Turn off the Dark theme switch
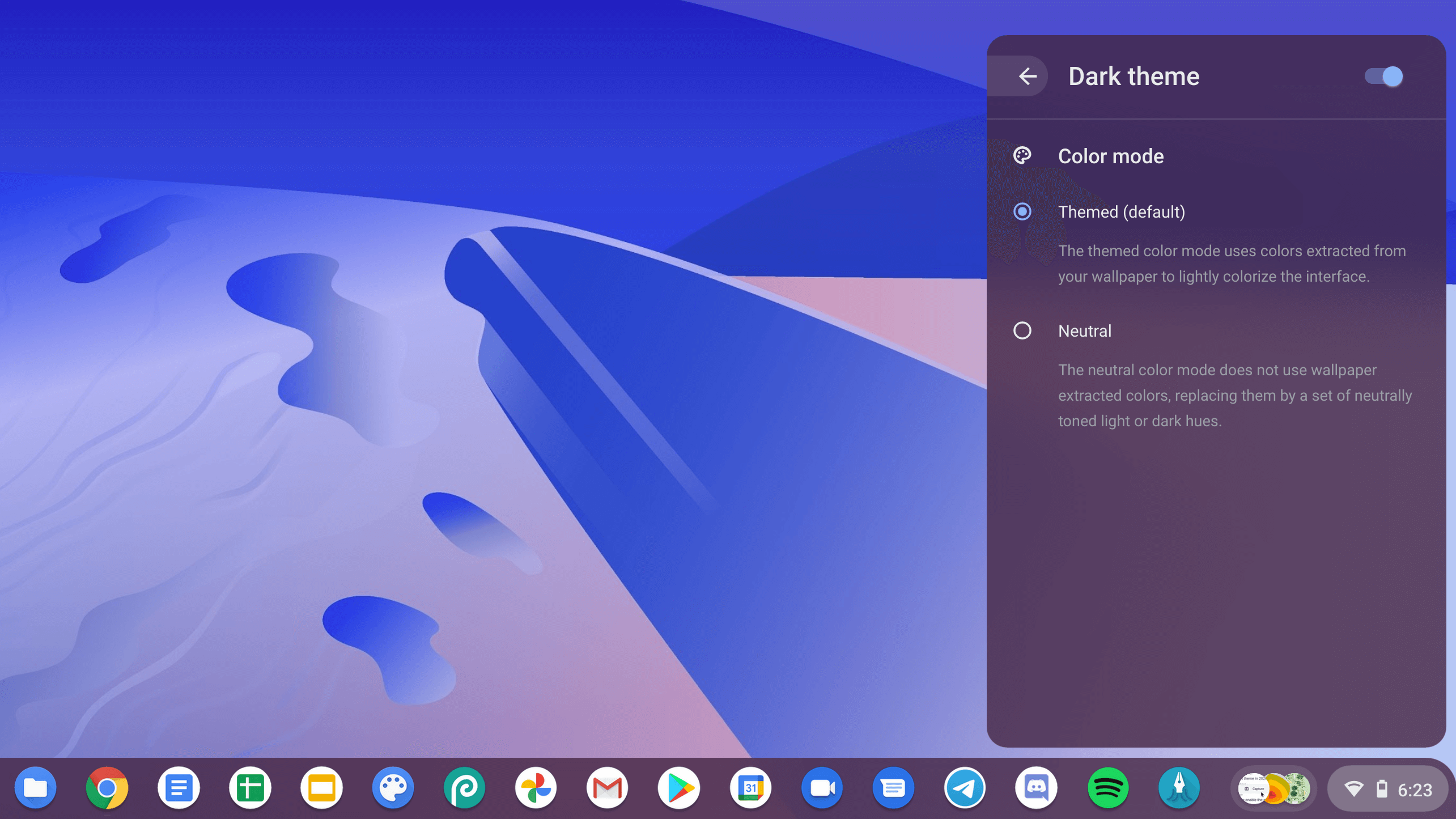 point(1383,77)
